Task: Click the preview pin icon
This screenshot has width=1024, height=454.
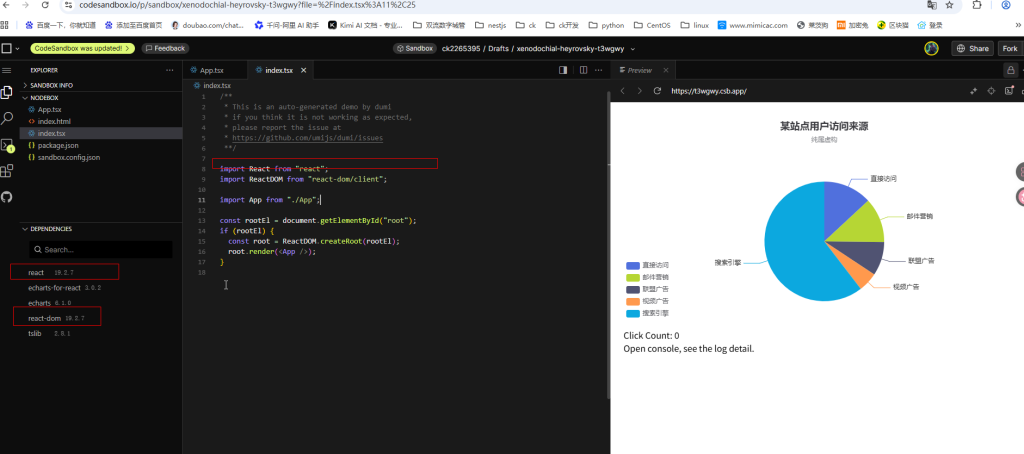Action: click(973, 91)
